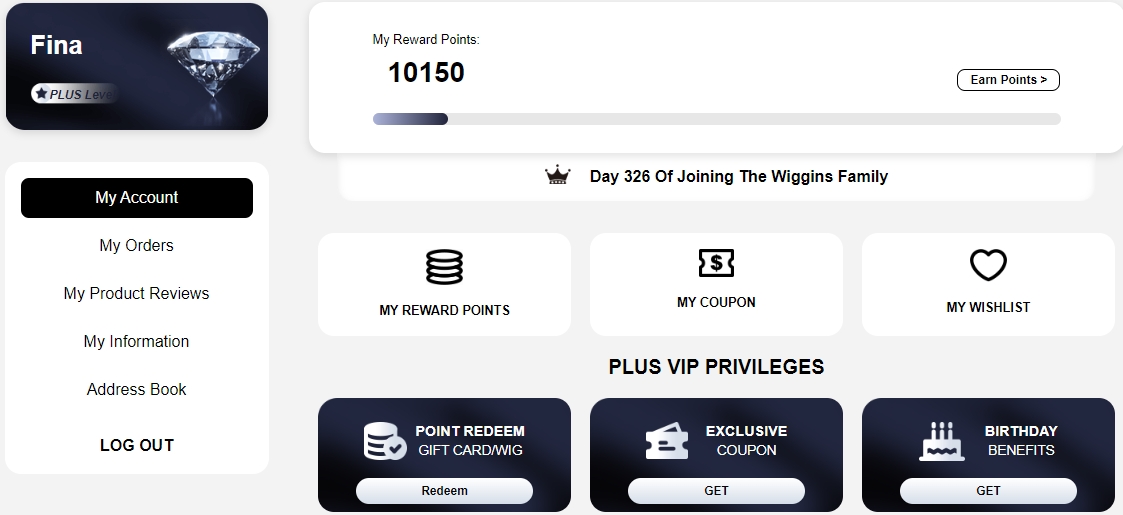Click the heart wishlist icon
Image resolution: width=1123 pixels, height=515 pixels.
988,265
